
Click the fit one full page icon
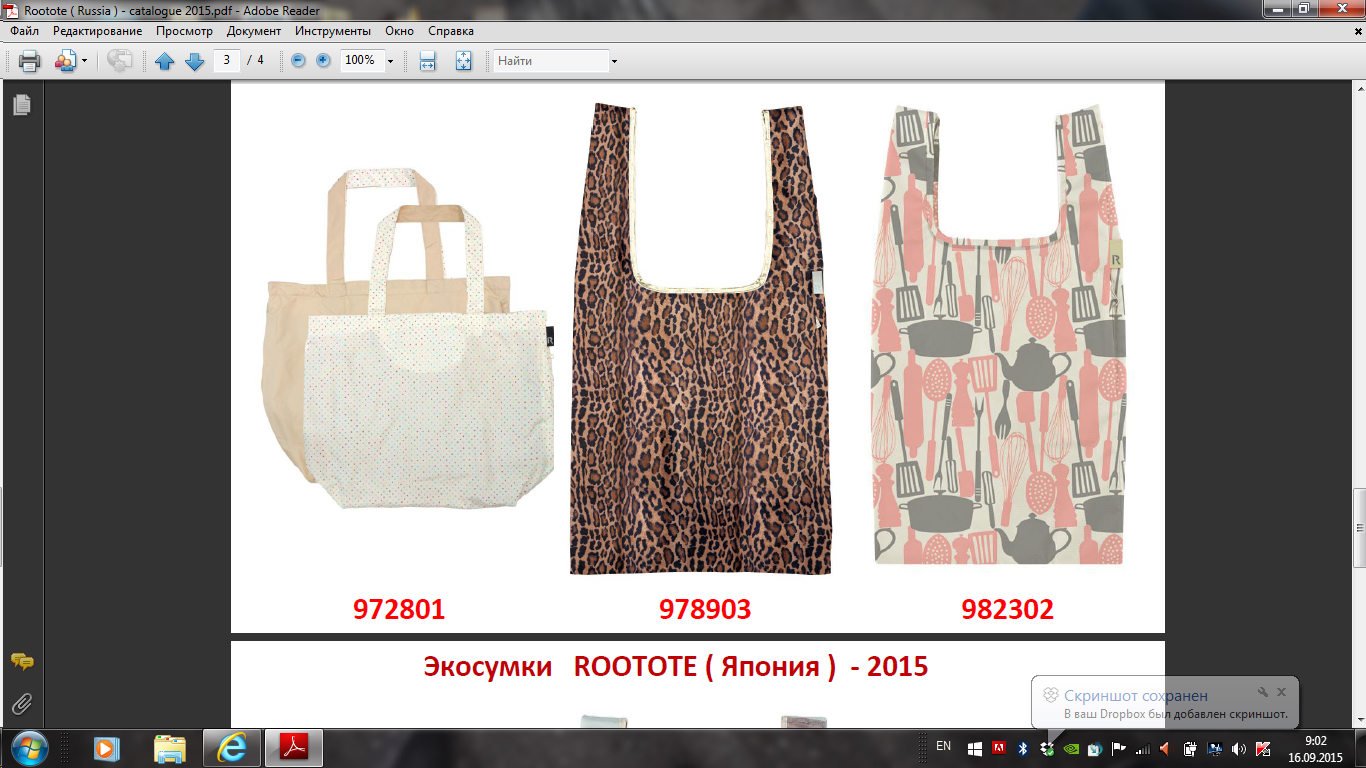[463, 61]
